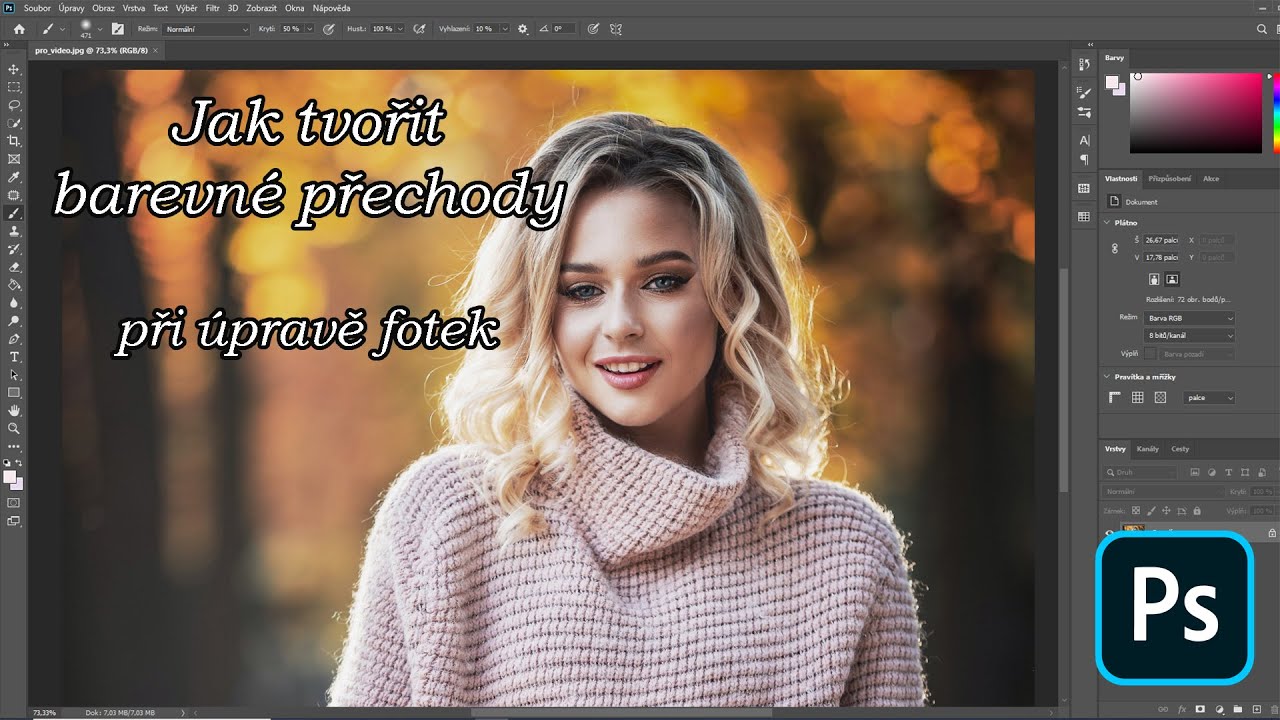Image resolution: width=1280 pixels, height=720 pixels.
Task: Toggle Quick Mask mode
Action: (x=14, y=502)
